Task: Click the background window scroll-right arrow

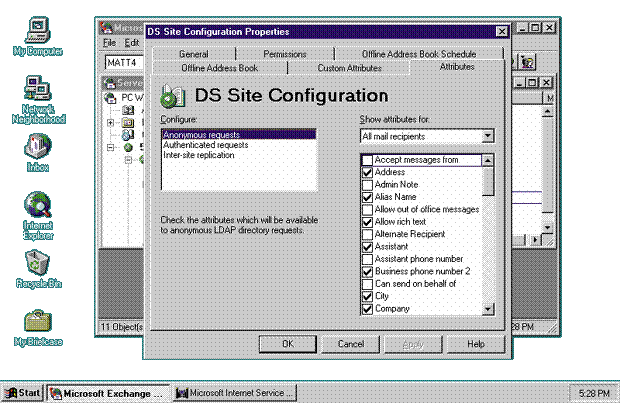Action: (x=535, y=240)
